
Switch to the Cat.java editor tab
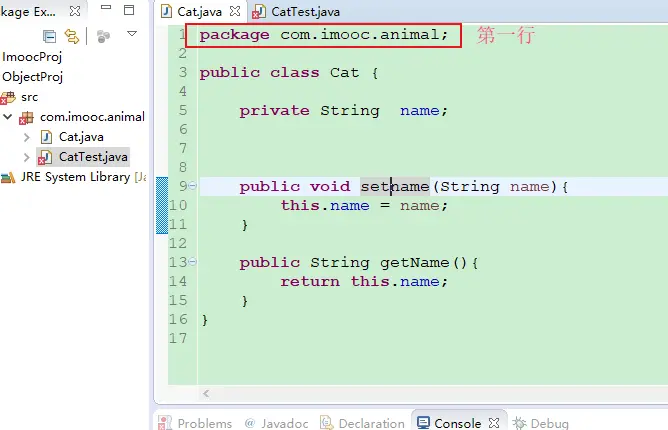[x=199, y=12]
